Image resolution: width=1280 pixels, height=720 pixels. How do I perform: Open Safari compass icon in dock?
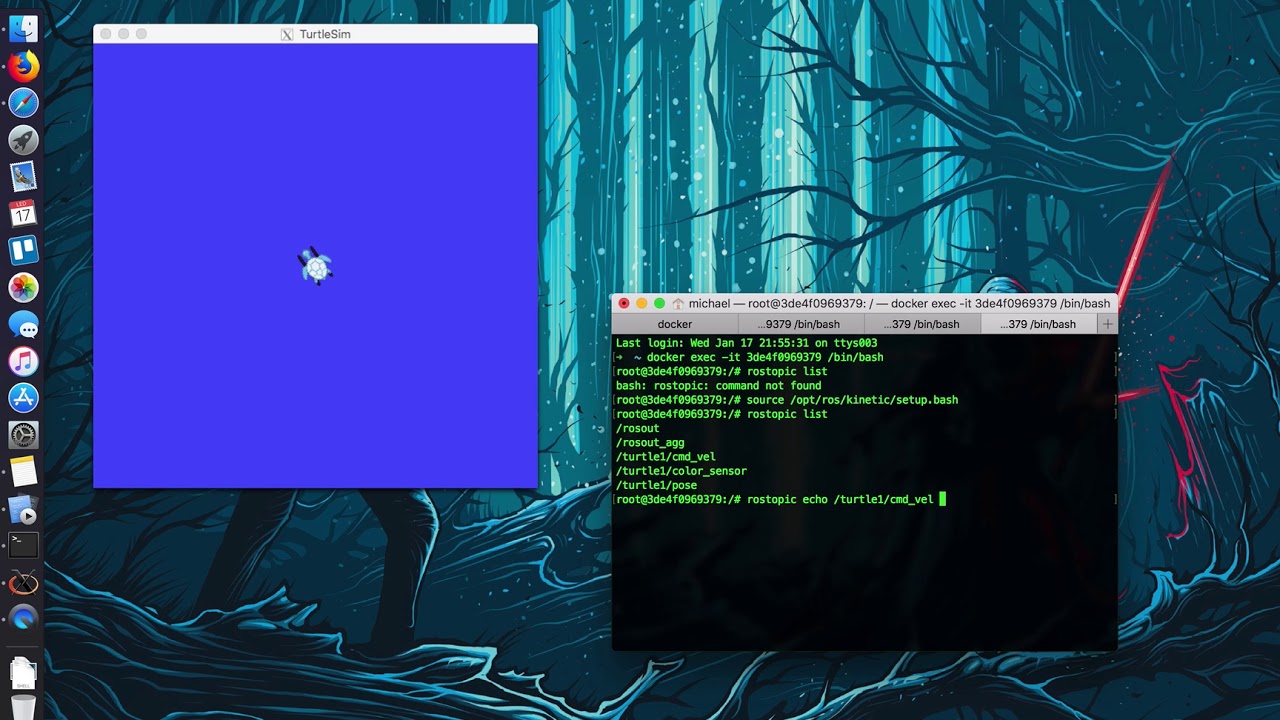tap(23, 103)
